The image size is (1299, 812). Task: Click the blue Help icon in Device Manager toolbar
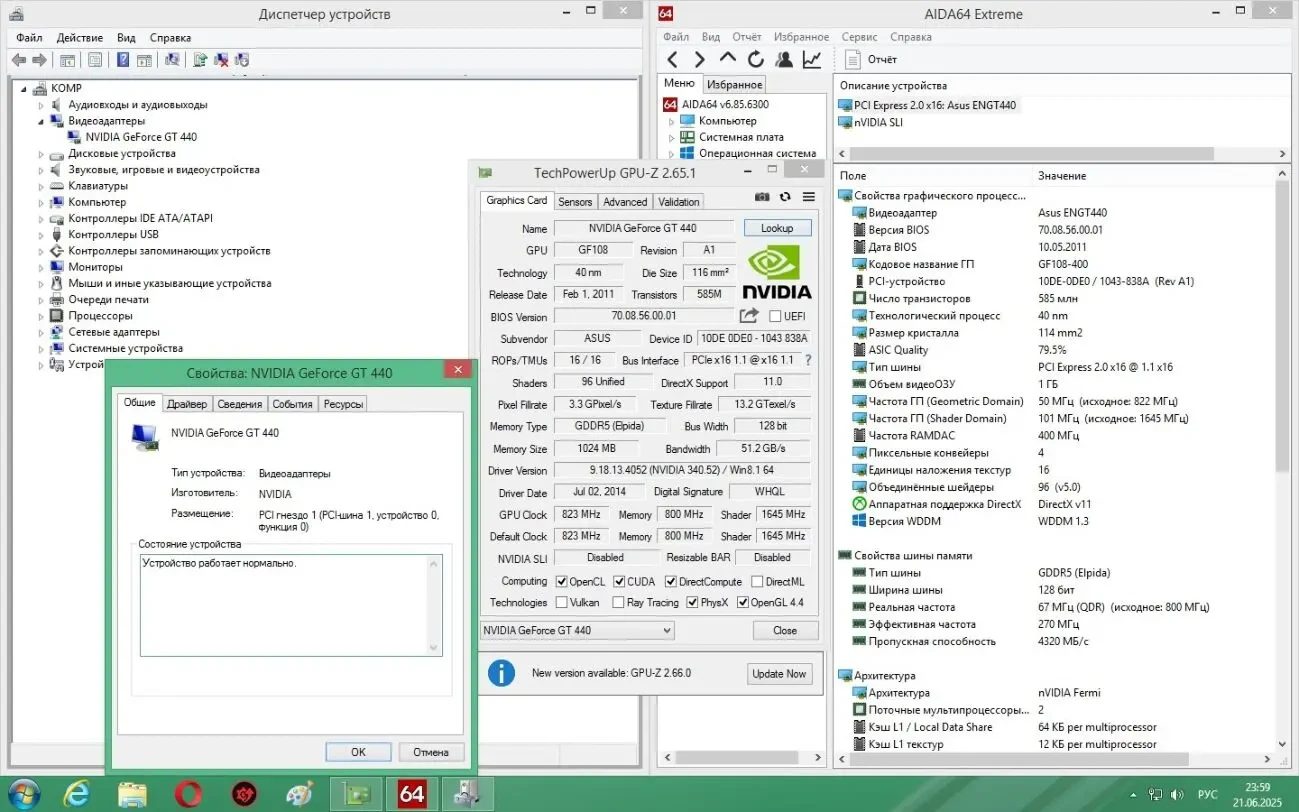point(123,60)
